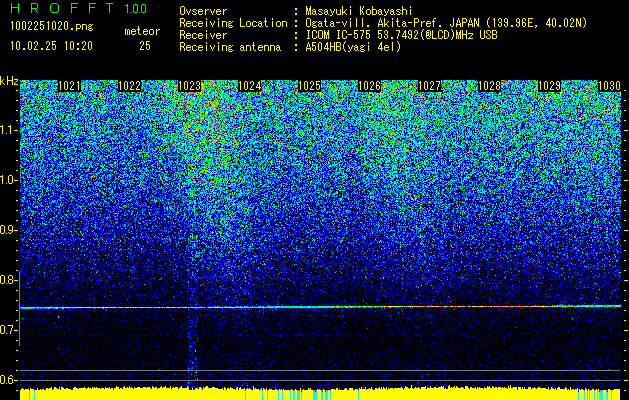
Task: Click the Receiving Location value text
Action: 446,23
